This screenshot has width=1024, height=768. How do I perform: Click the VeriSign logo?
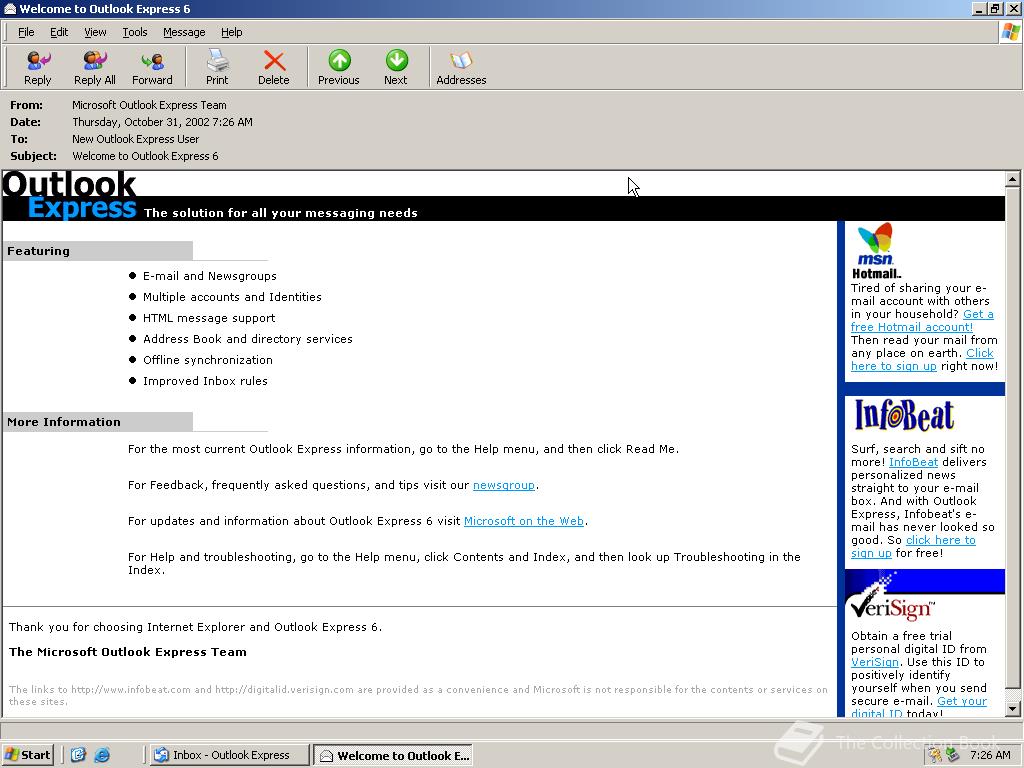click(x=892, y=599)
